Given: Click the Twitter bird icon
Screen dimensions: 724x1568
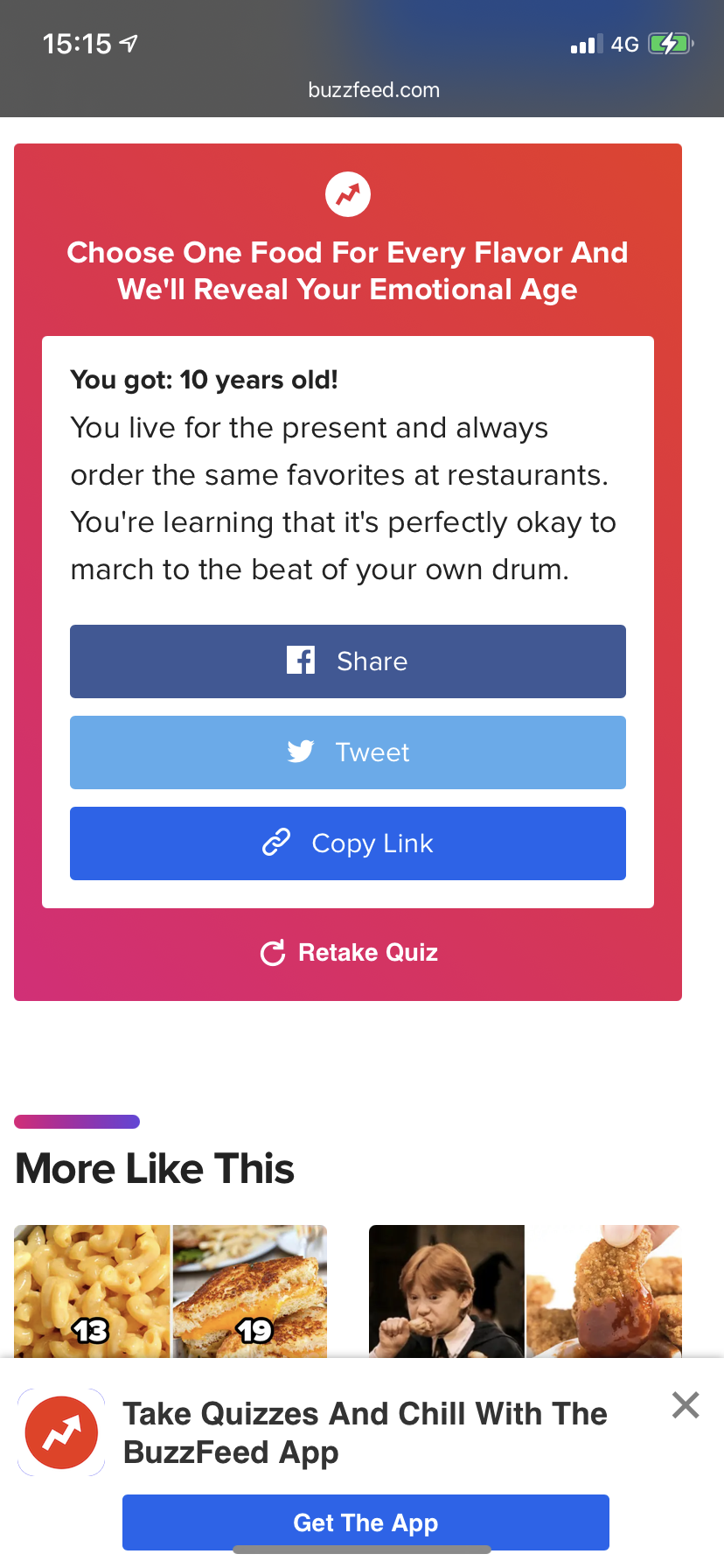Looking at the screenshot, I should pyautogui.click(x=301, y=751).
